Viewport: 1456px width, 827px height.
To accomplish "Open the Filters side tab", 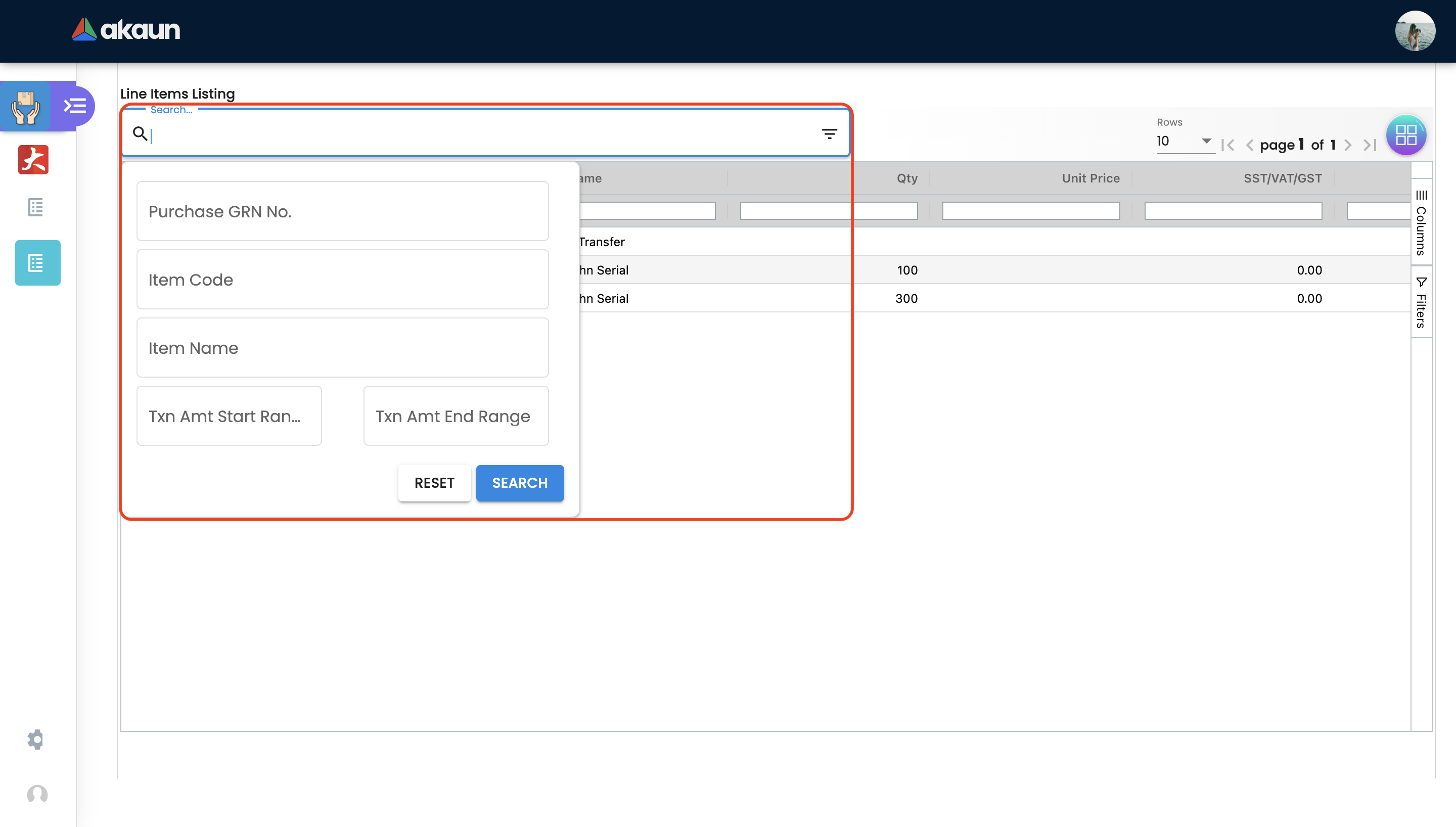I will tap(1421, 303).
